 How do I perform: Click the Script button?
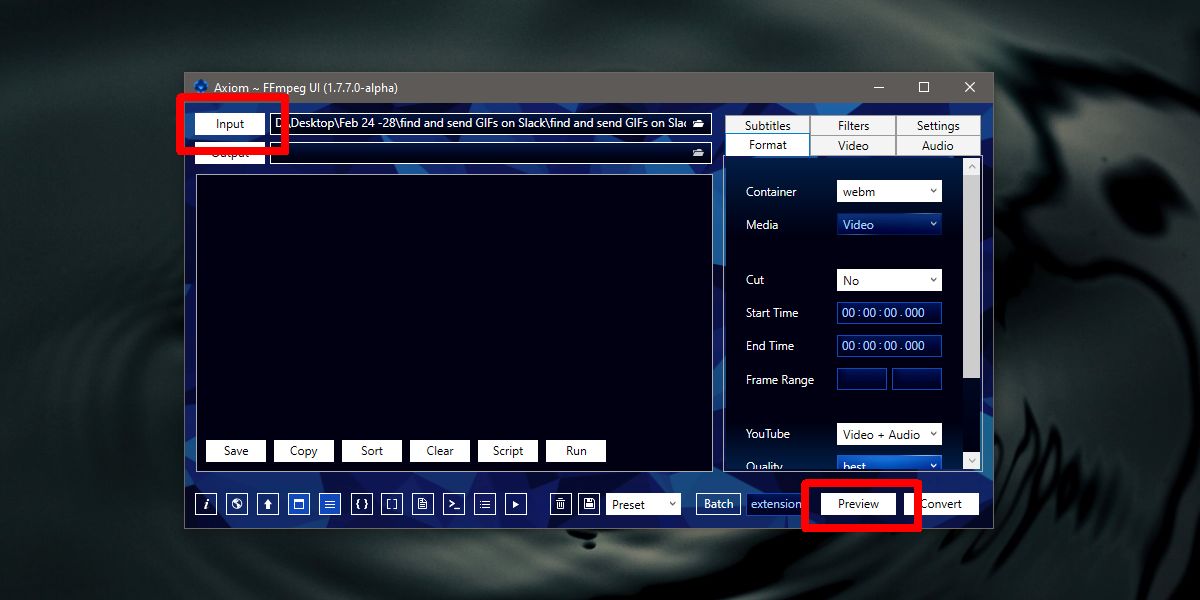508,451
